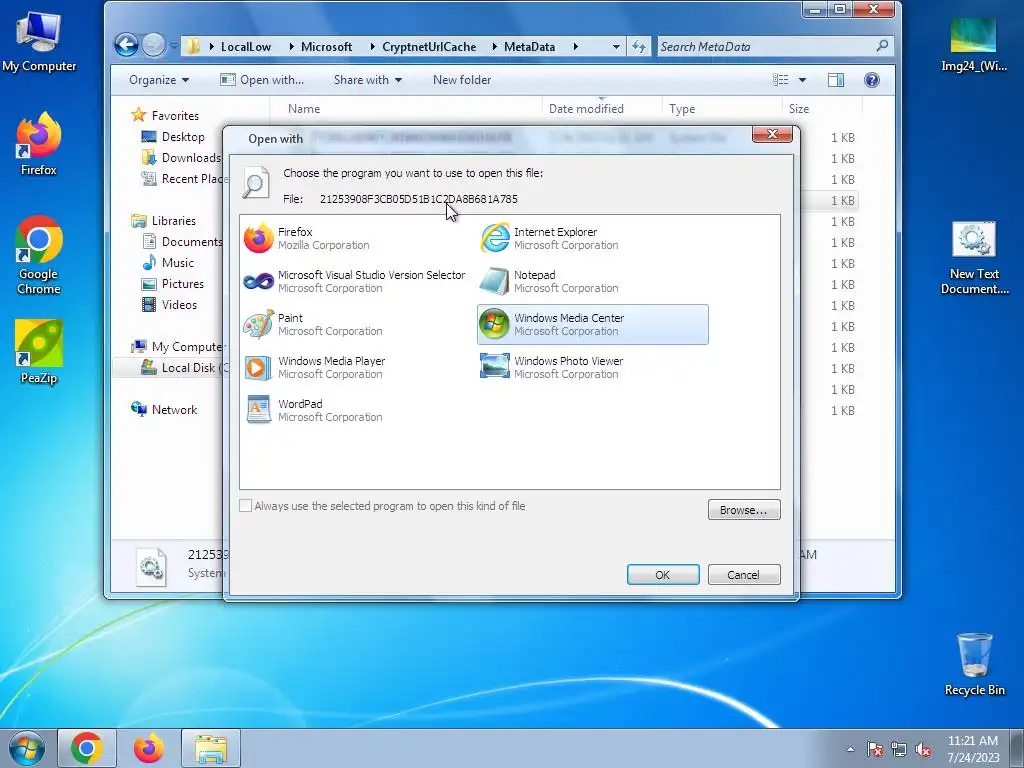Click the muted volume tray icon
Image resolution: width=1024 pixels, height=768 pixels.
(x=923, y=749)
